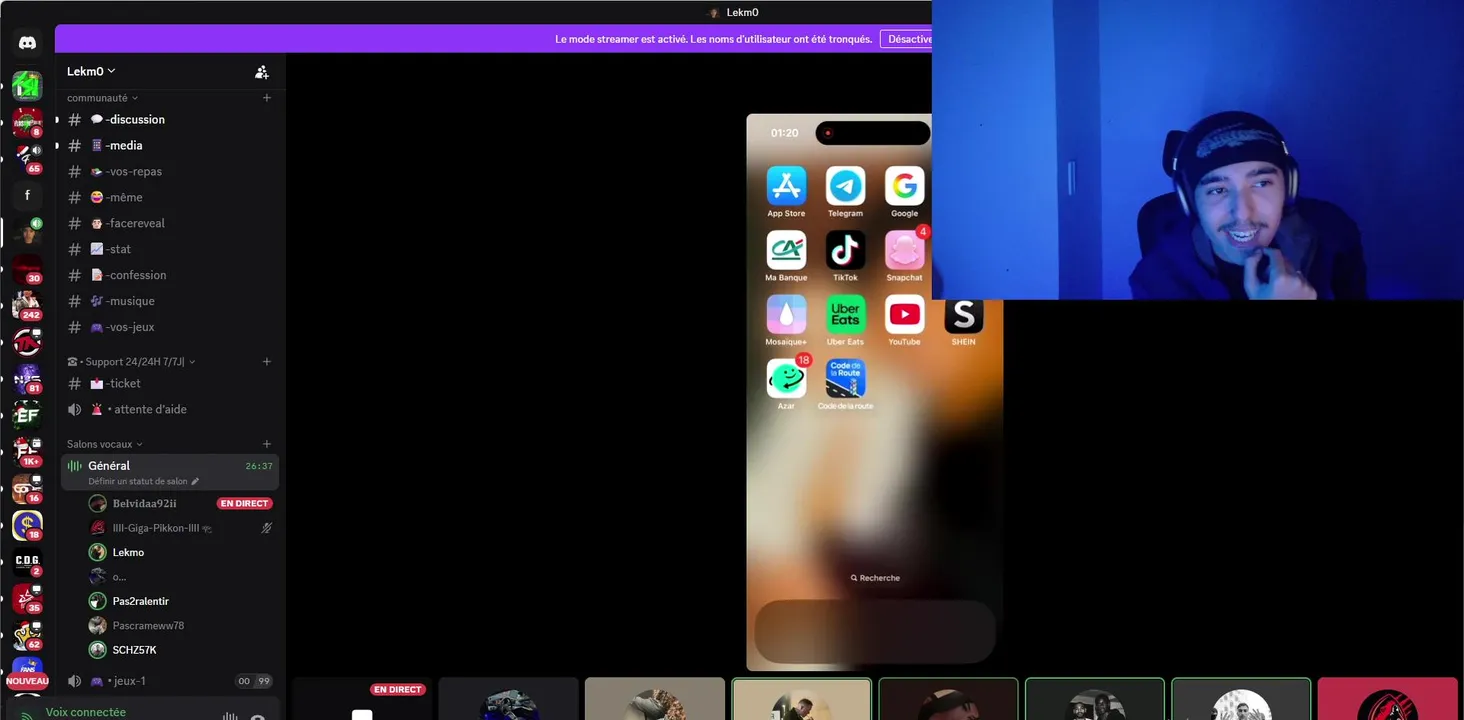
Task: Open the NS server icon with badge 81
Action: click(x=27, y=378)
